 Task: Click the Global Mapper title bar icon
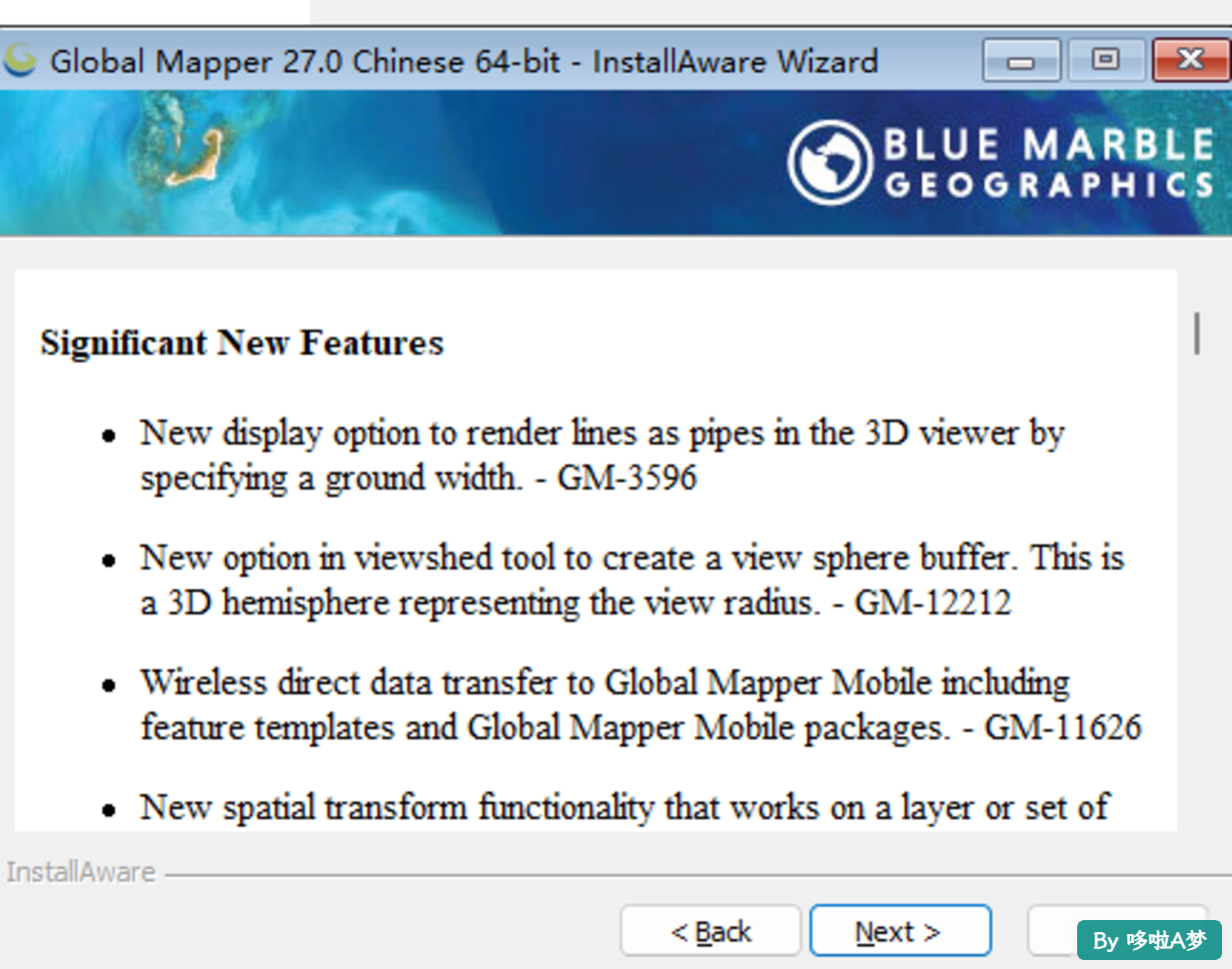click(x=19, y=61)
